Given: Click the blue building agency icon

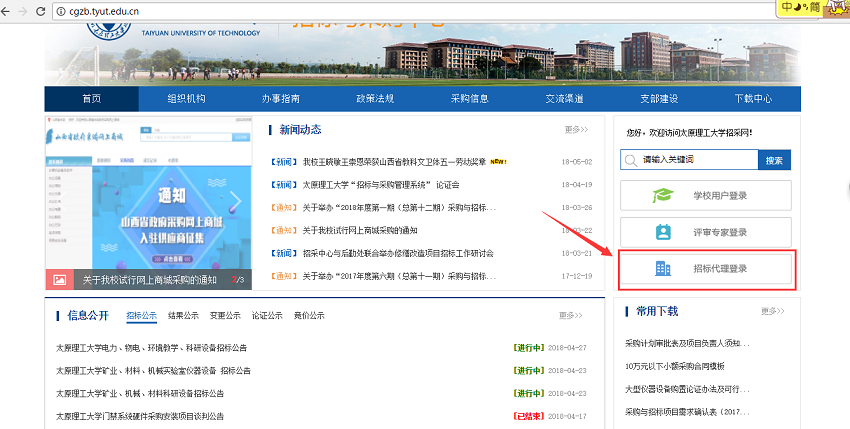Looking at the screenshot, I should pyautogui.click(x=663, y=268).
